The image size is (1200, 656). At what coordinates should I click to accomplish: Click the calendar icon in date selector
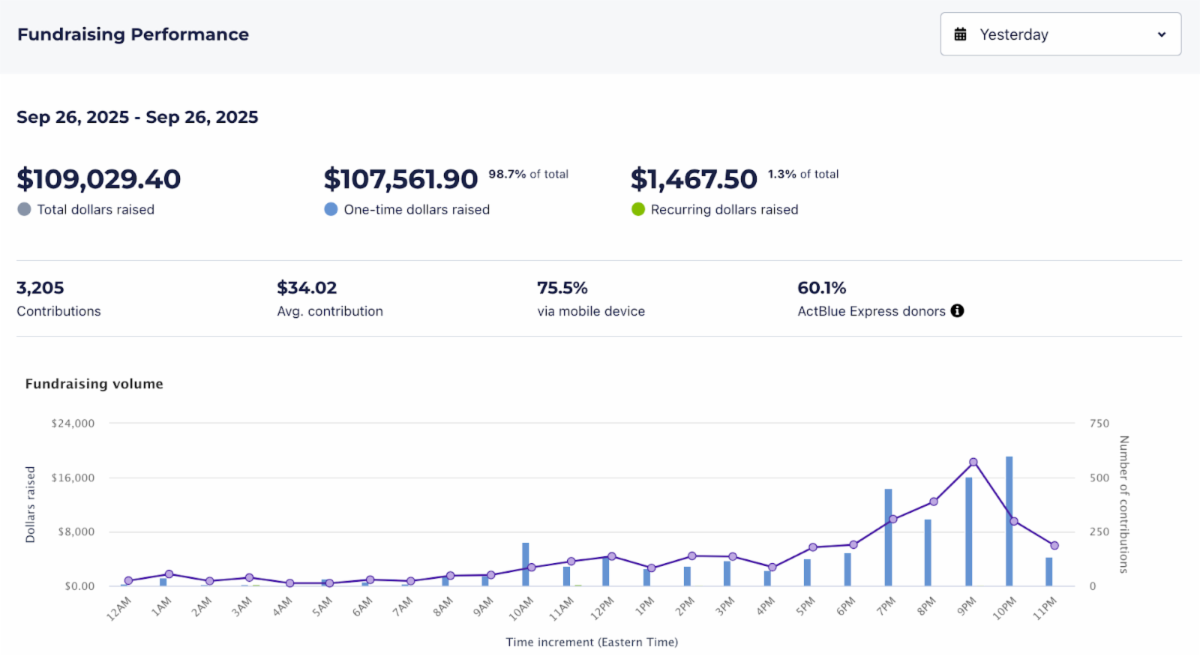961,34
